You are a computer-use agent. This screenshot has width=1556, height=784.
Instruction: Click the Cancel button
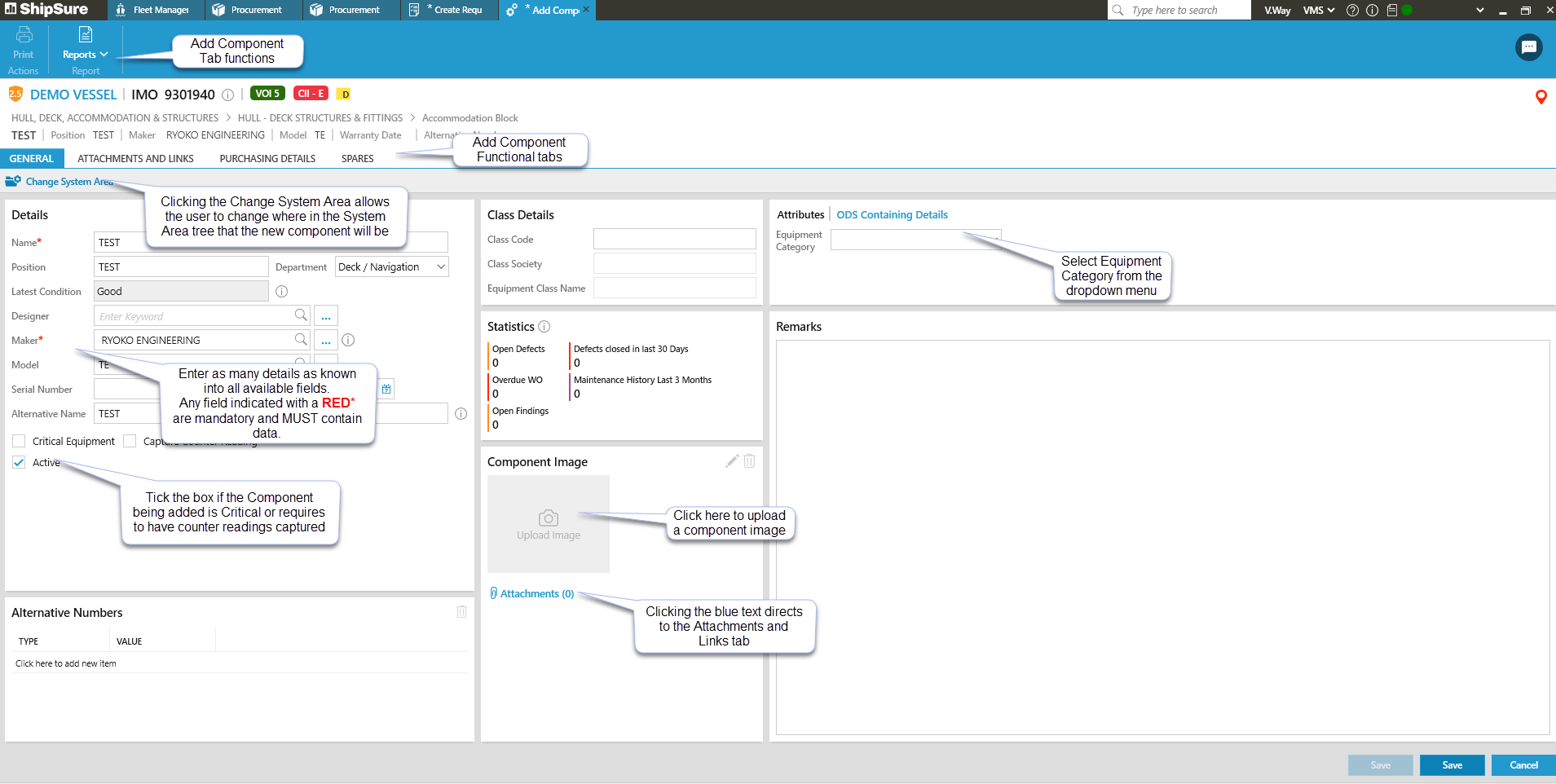click(x=1523, y=765)
